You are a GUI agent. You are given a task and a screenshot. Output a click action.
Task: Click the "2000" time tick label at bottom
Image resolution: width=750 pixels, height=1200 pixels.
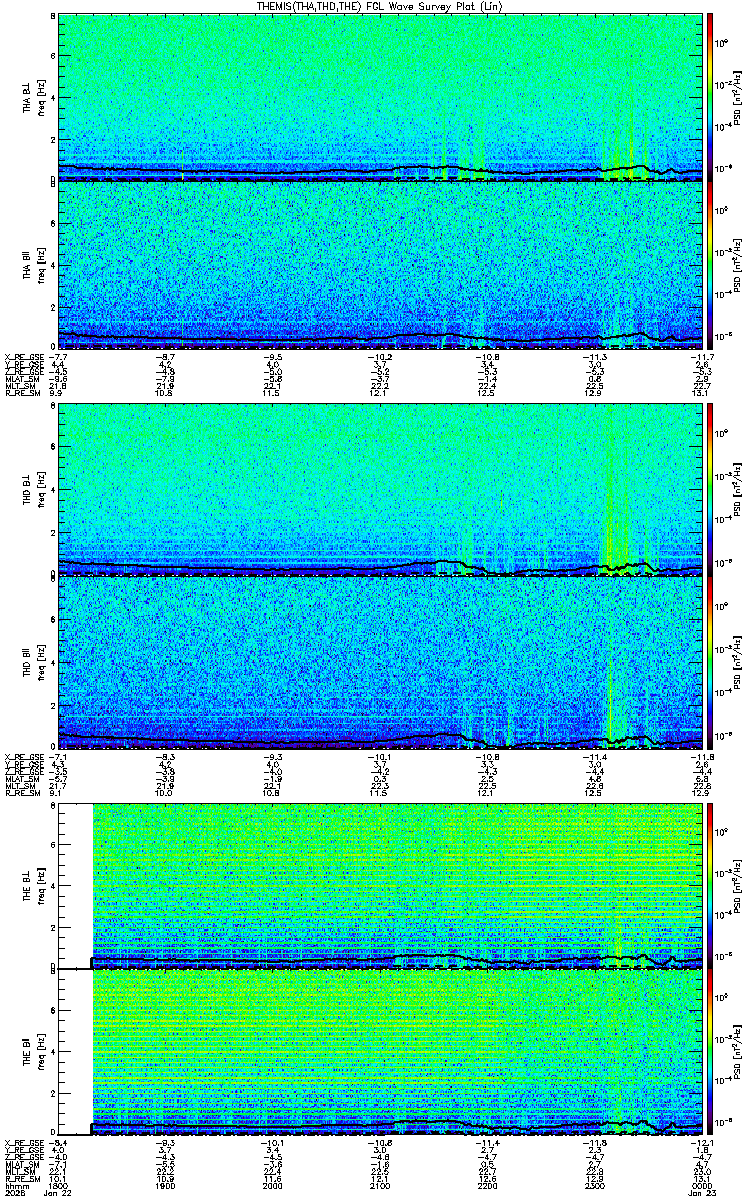[x=274, y=1184]
